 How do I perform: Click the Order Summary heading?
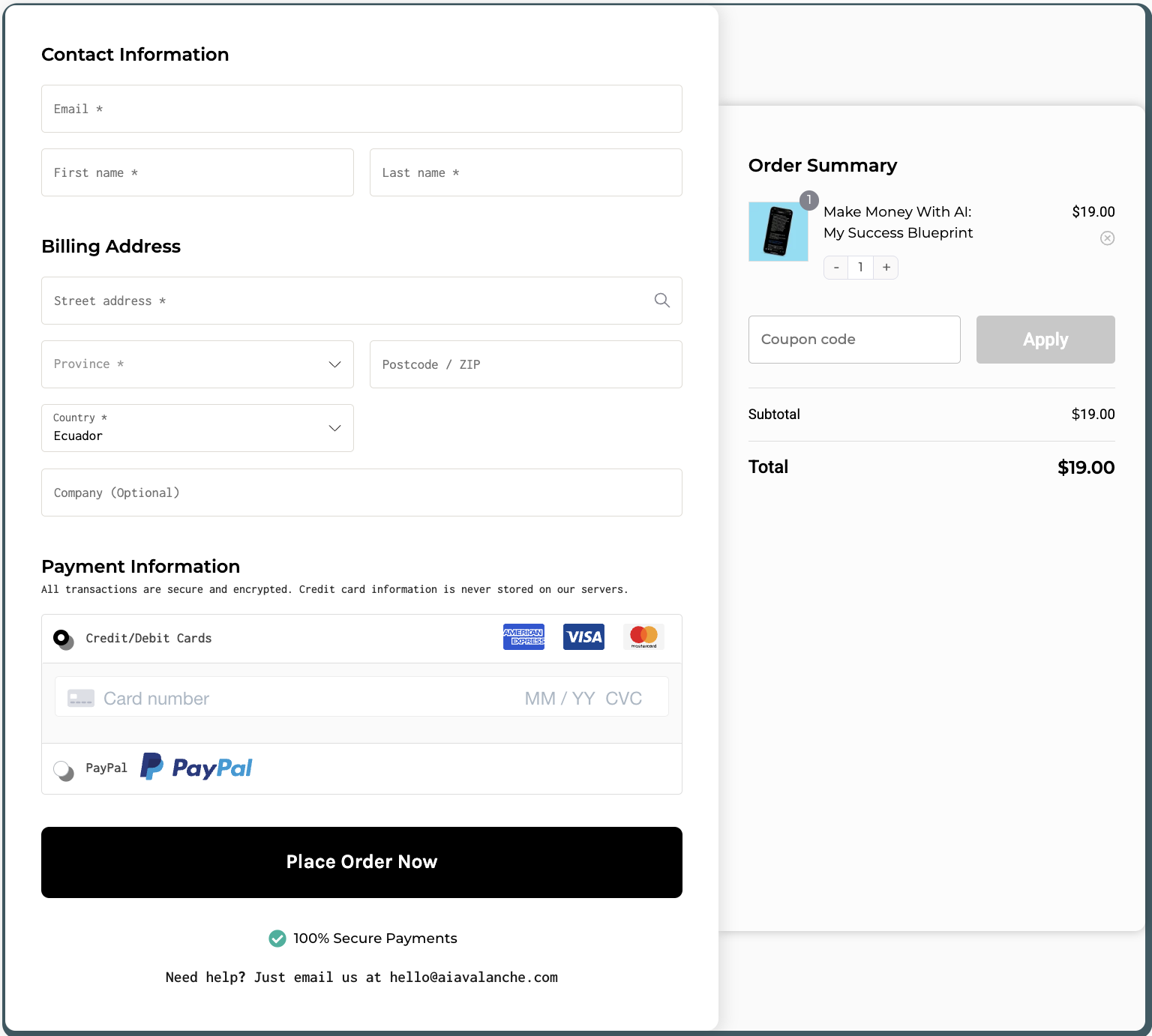click(823, 166)
